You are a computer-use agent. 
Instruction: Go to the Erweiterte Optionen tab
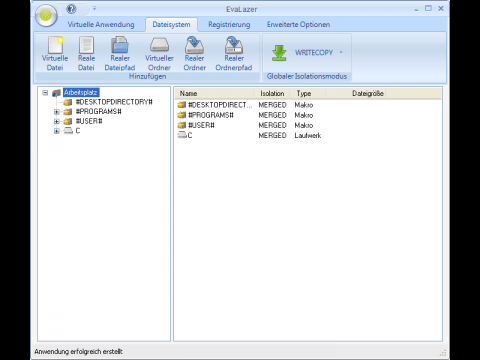pos(298,24)
